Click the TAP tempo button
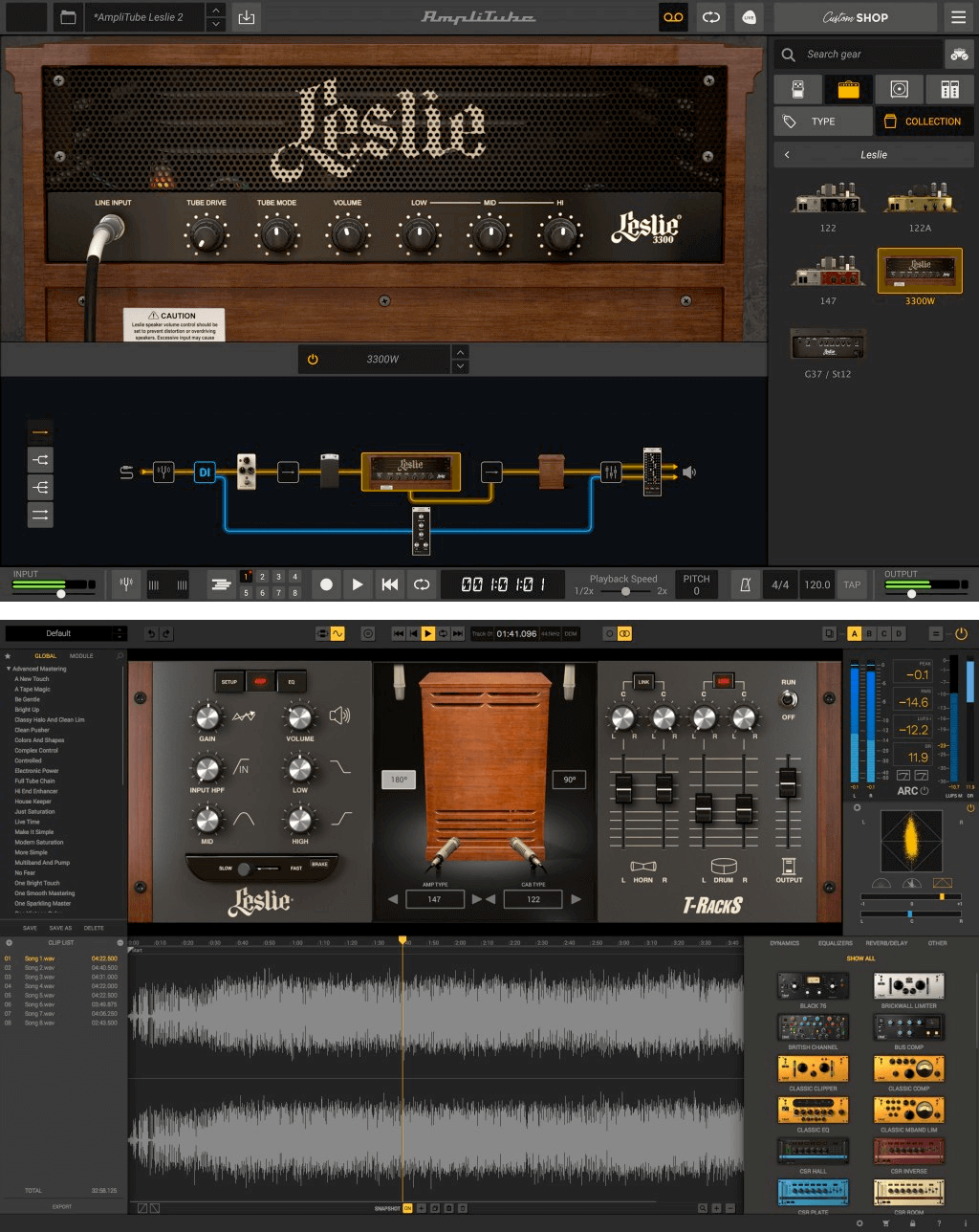Viewport: 979px width, 1232px height. coord(851,584)
